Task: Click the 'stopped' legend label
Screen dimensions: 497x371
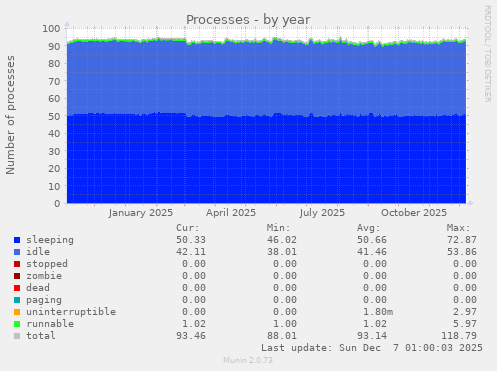Action: pyautogui.click(x=47, y=264)
